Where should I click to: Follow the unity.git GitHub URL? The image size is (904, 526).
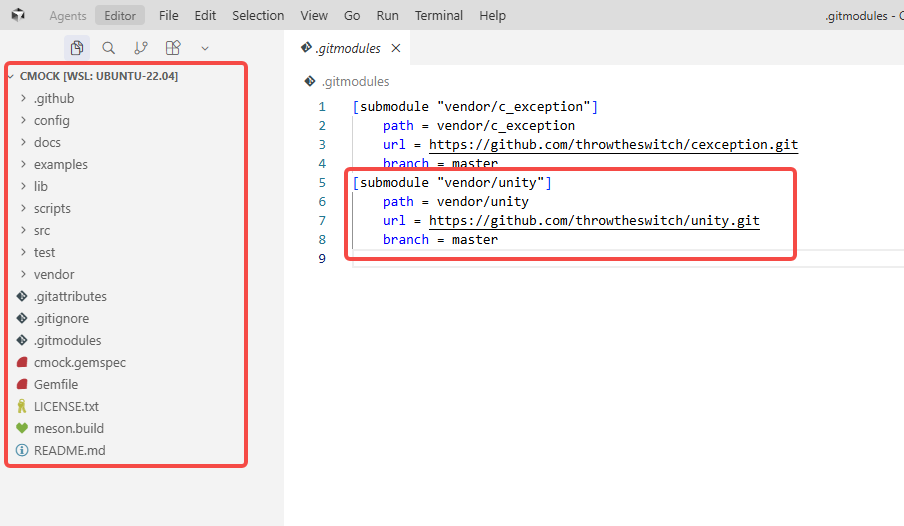[x=594, y=220]
